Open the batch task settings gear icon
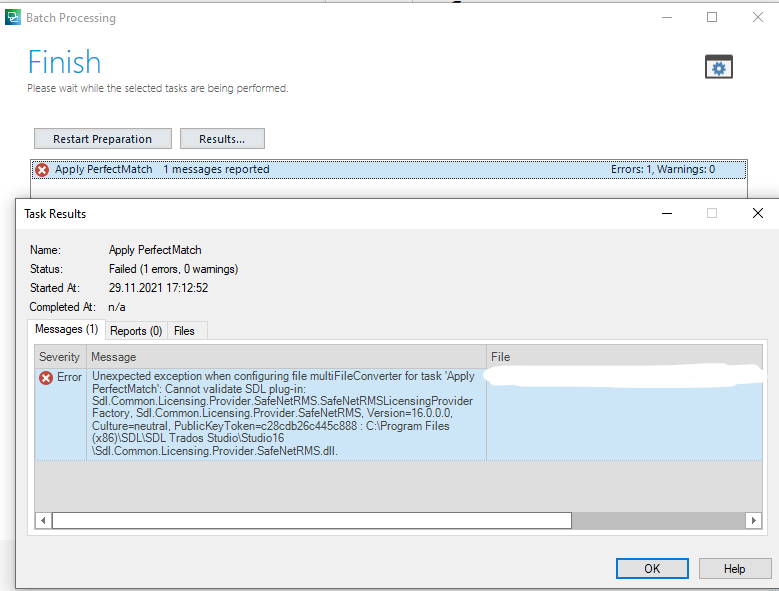The height and width of the screenshot is (591, 779). pyautogui.click(x=718, y=67)
